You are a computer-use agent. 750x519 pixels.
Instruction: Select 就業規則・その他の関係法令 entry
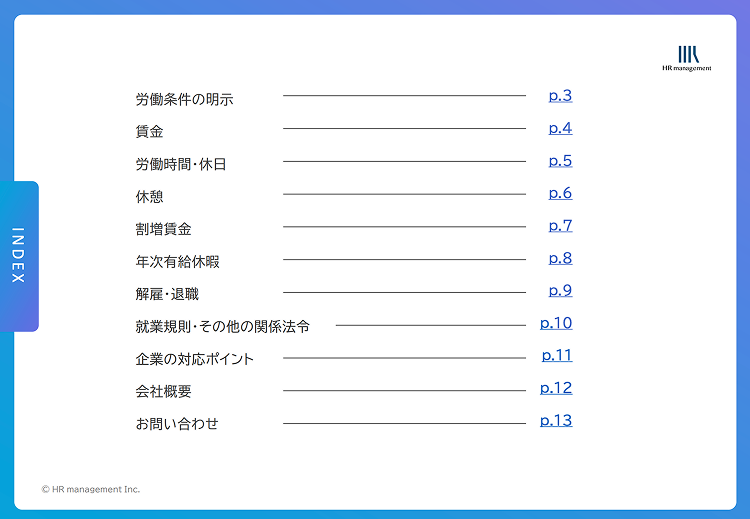(222, 327)
